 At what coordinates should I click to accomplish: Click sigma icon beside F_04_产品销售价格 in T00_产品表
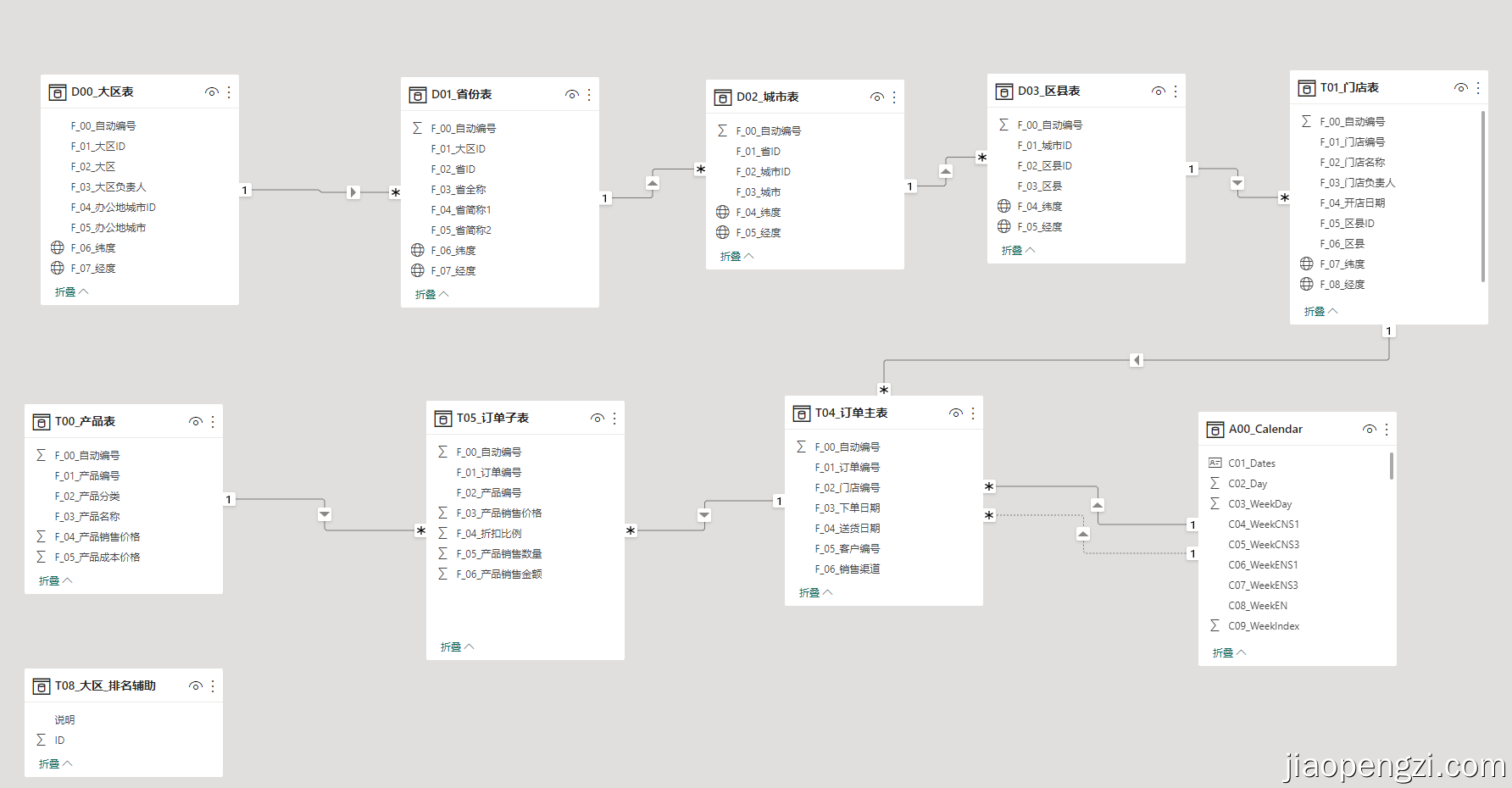pos(41,536)
